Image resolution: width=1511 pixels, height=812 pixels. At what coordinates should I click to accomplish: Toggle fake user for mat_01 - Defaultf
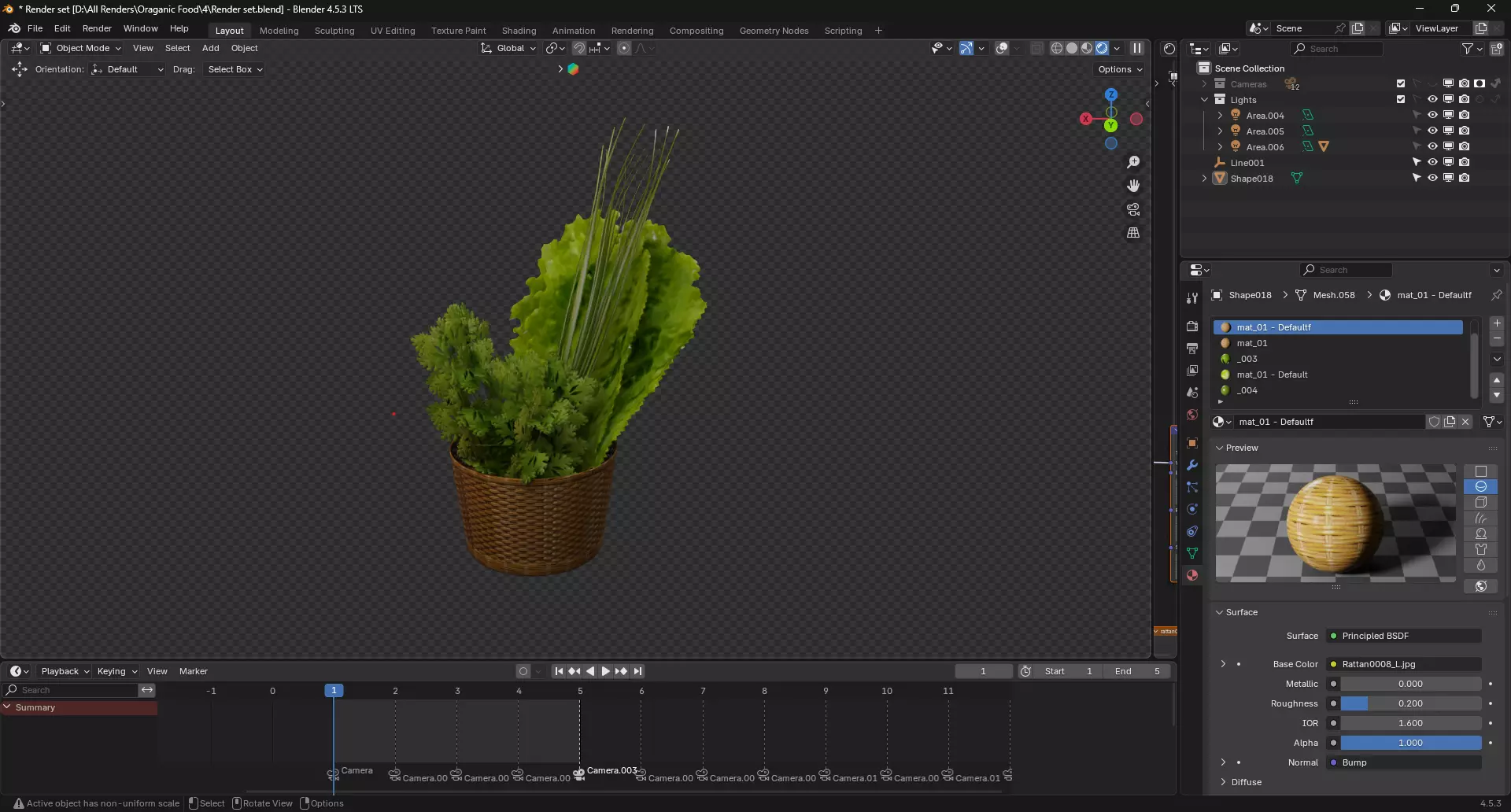tap(1434, 422)
